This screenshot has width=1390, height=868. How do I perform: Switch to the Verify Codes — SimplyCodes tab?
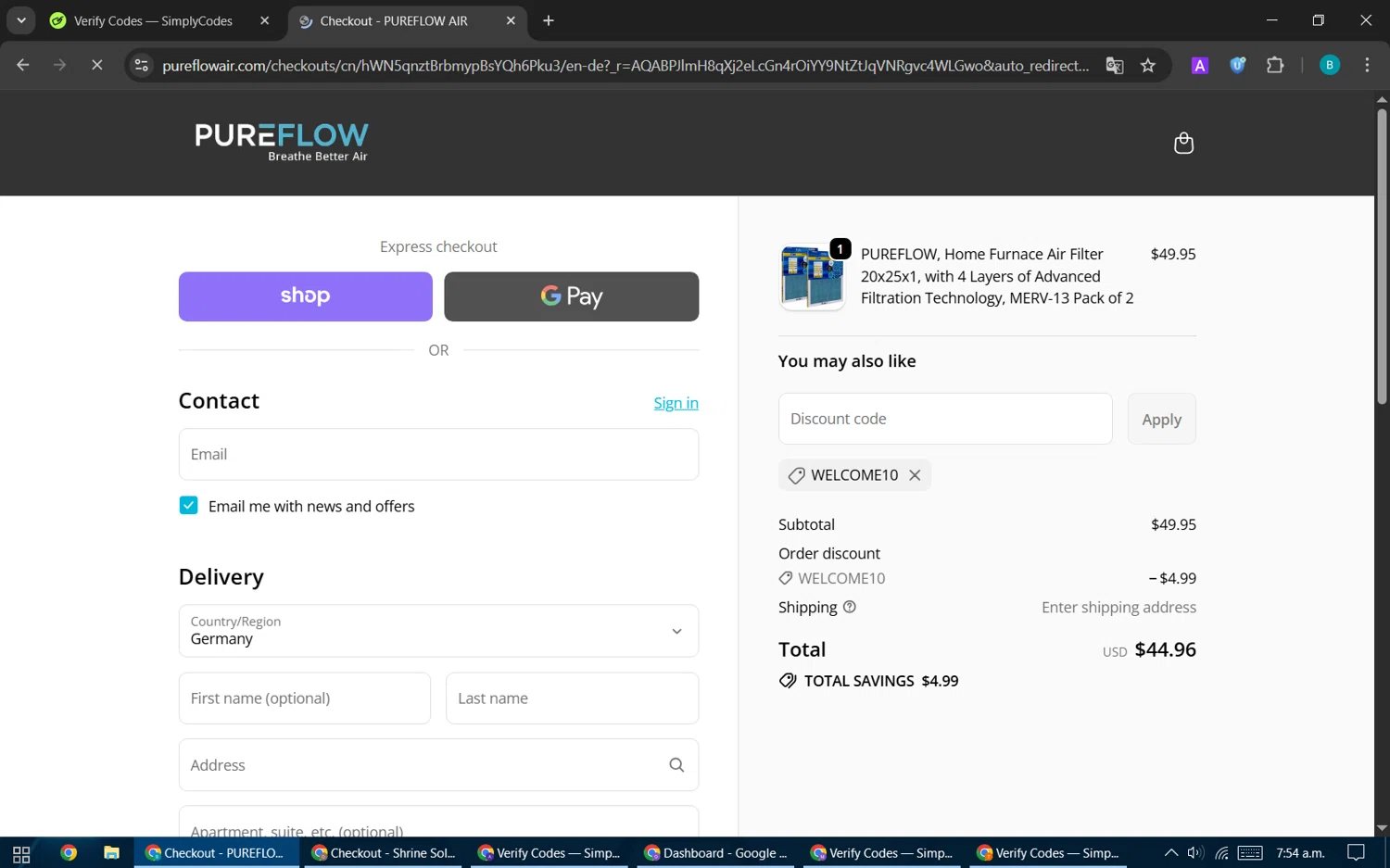click(x=153, y=20)
